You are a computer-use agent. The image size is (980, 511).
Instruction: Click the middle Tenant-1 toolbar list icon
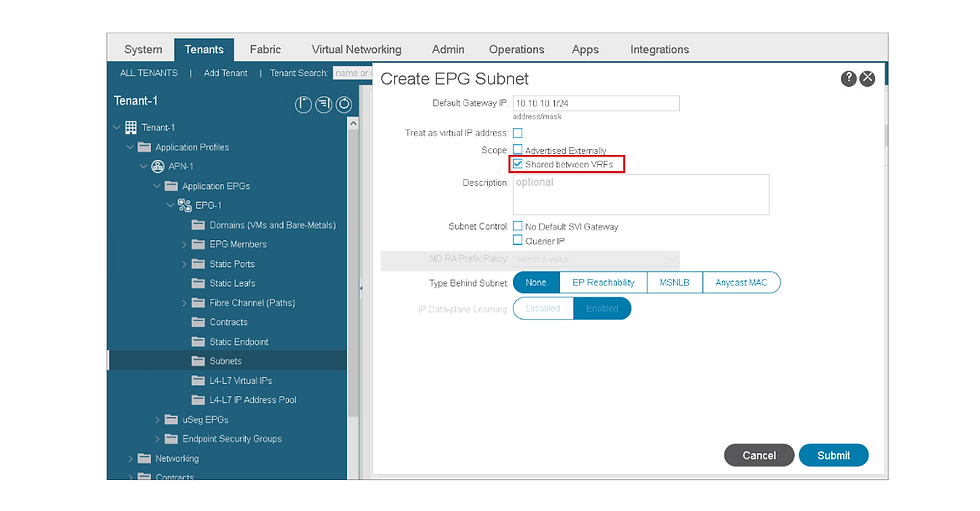324,104
